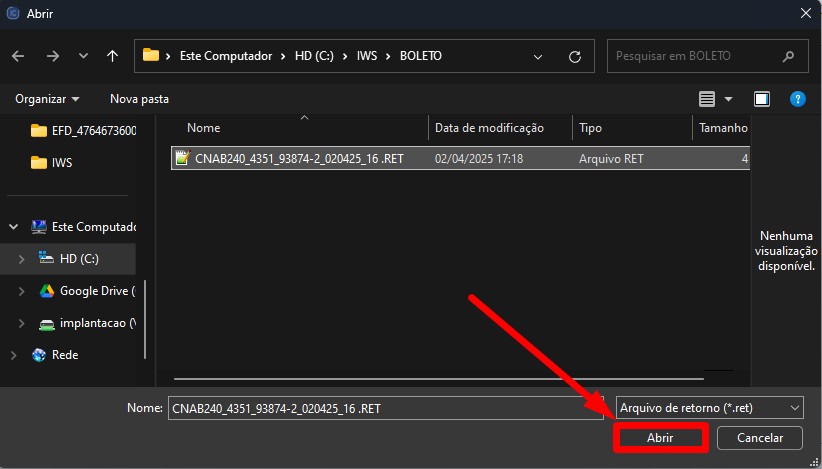Click the 'Arquivo RET' type cell
The height and width of the screenshot is (469, 822).
tap(611, 159)
